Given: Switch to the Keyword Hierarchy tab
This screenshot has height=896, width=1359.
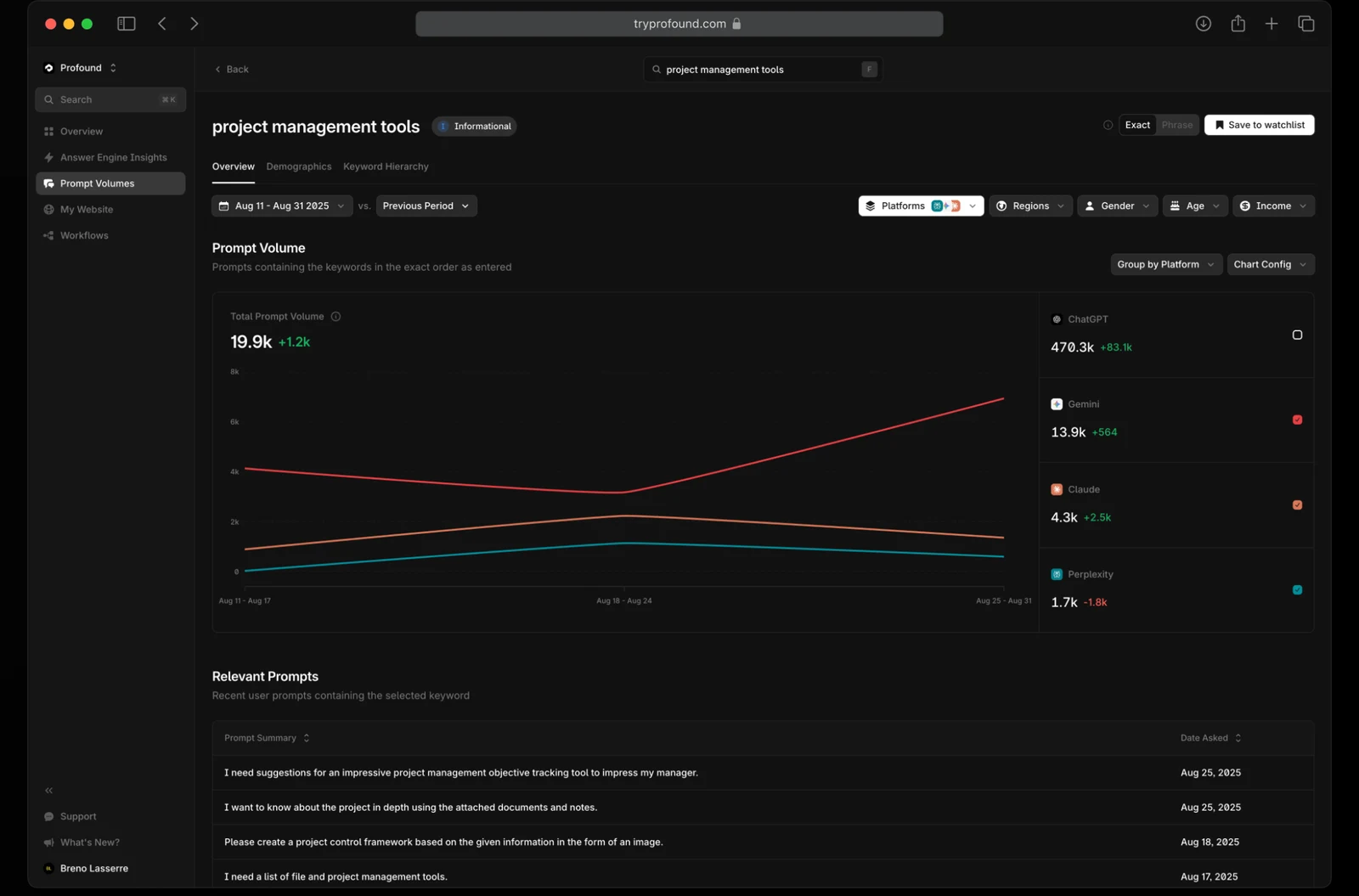Looking at the screenshot, I should click(386, 166).
